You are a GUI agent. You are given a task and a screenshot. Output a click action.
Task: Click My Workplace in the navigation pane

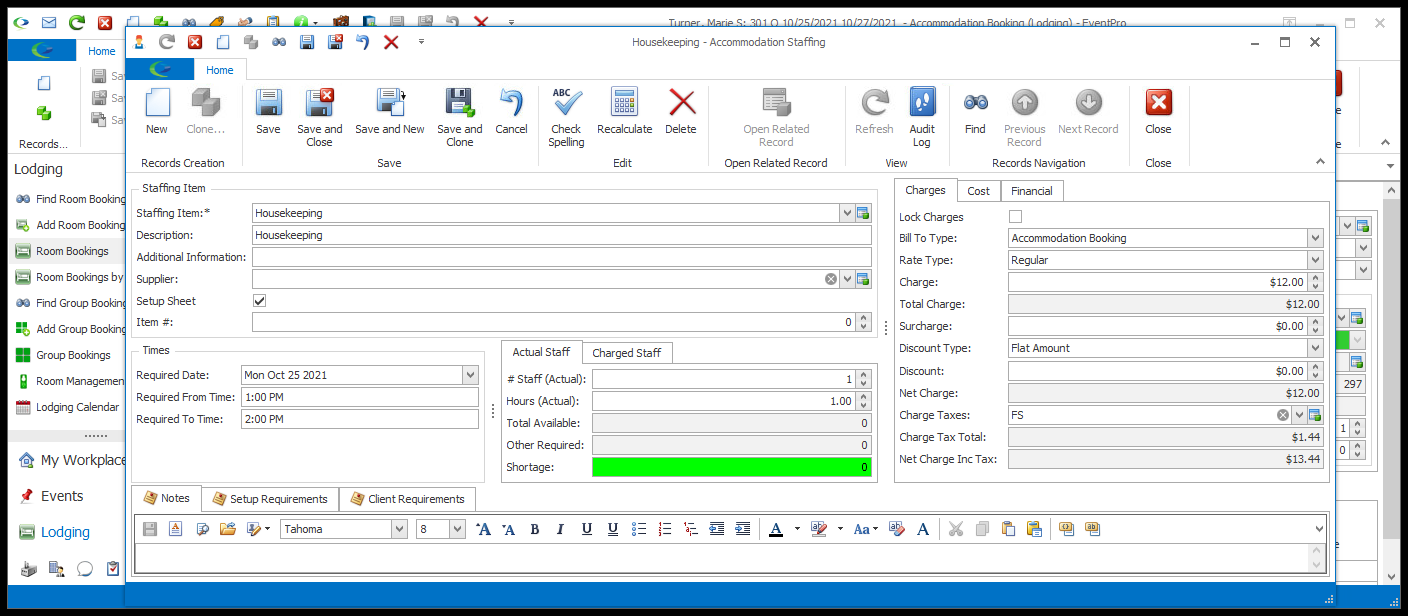(x=72, y=460)
